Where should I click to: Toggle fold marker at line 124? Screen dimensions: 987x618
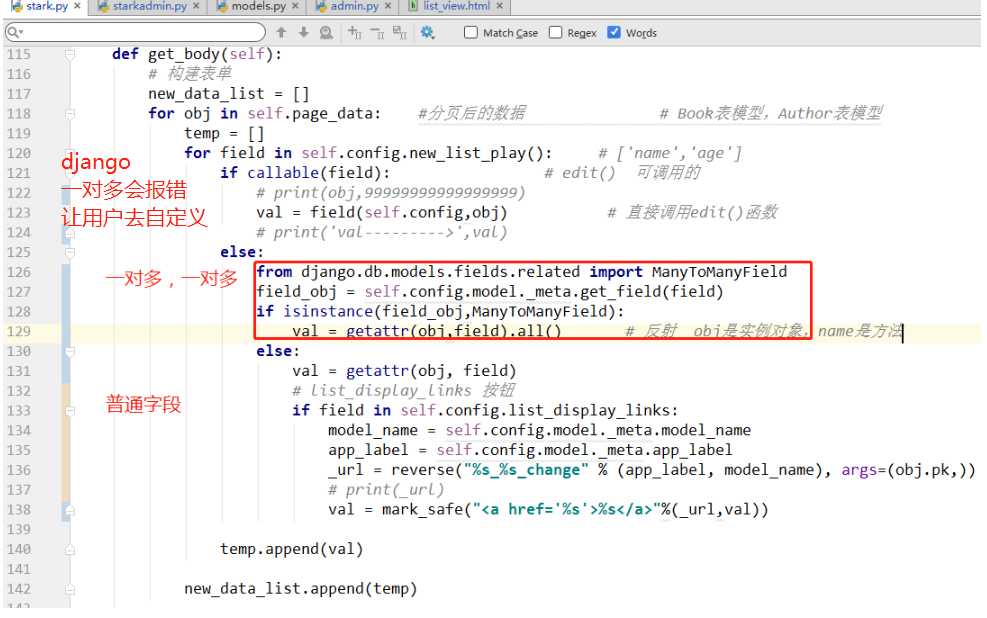pos(70,233)
